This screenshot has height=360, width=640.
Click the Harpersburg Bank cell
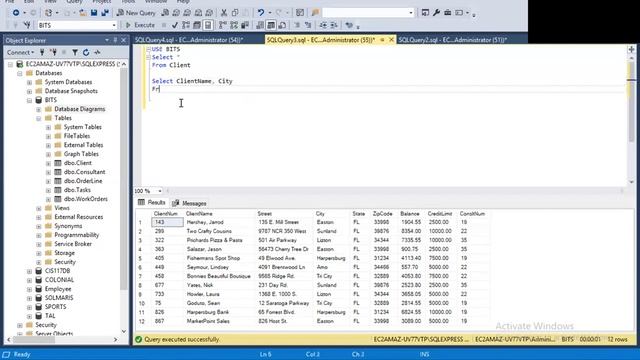coord(220,312)
